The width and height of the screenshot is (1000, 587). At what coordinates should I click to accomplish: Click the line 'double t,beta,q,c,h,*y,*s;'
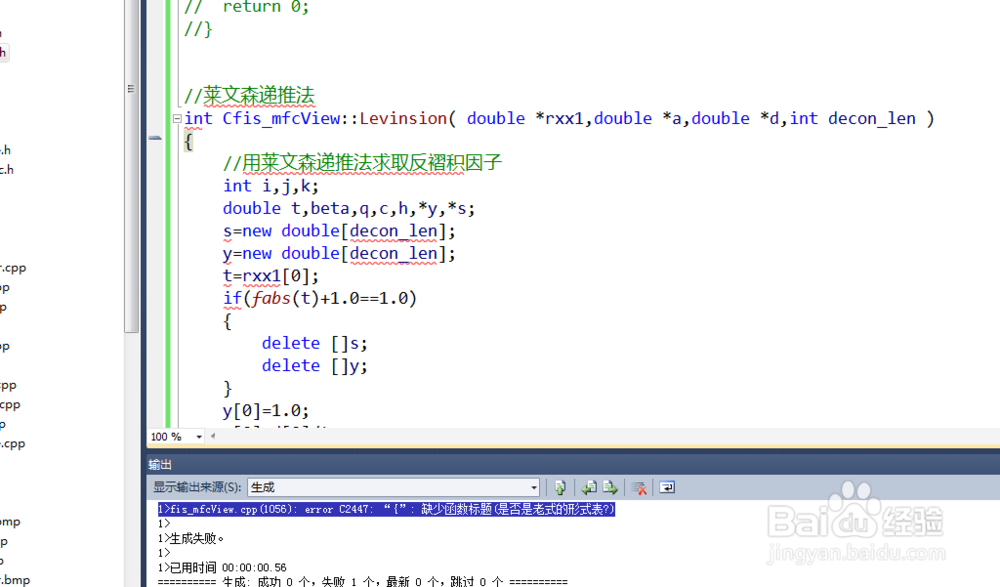349,209
